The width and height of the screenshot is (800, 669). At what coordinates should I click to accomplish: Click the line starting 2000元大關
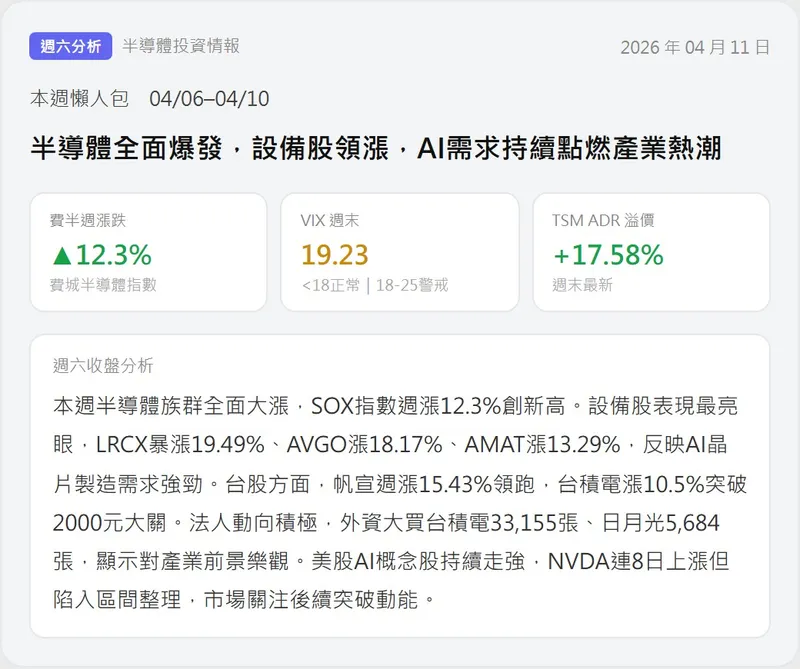(x=386, y=523)
